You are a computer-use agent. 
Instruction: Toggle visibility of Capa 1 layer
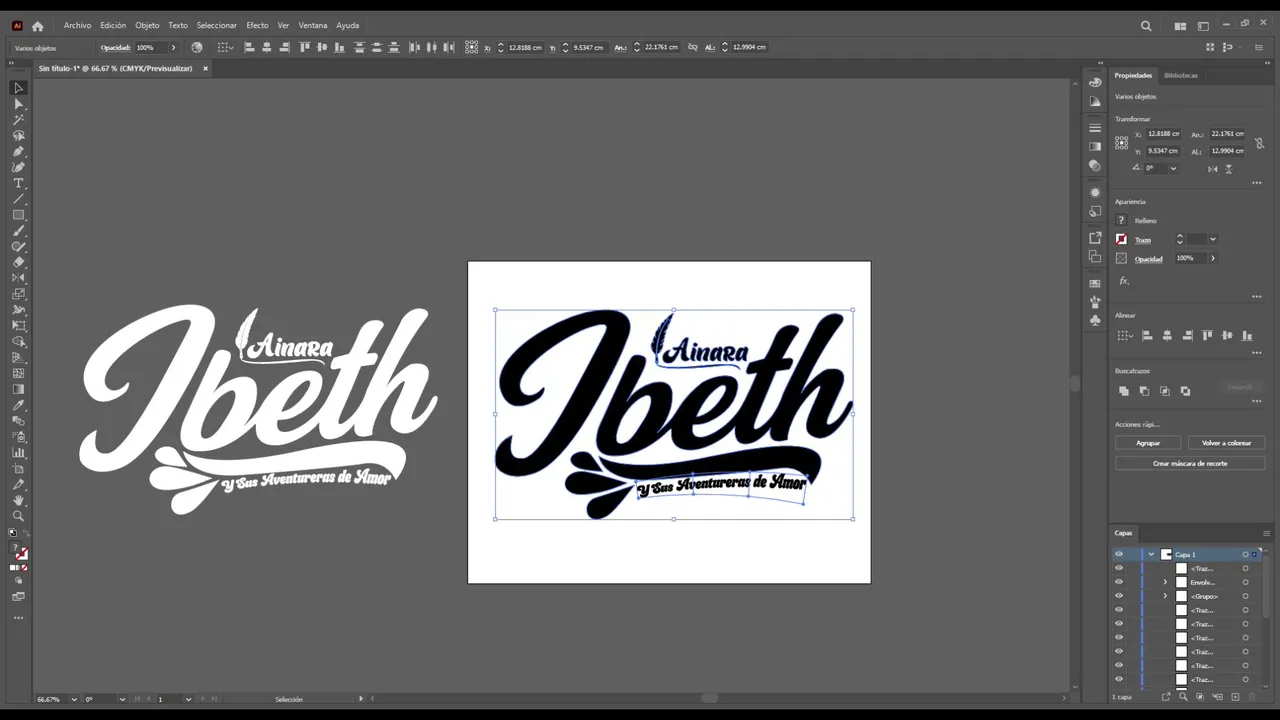click(1119, 554)
